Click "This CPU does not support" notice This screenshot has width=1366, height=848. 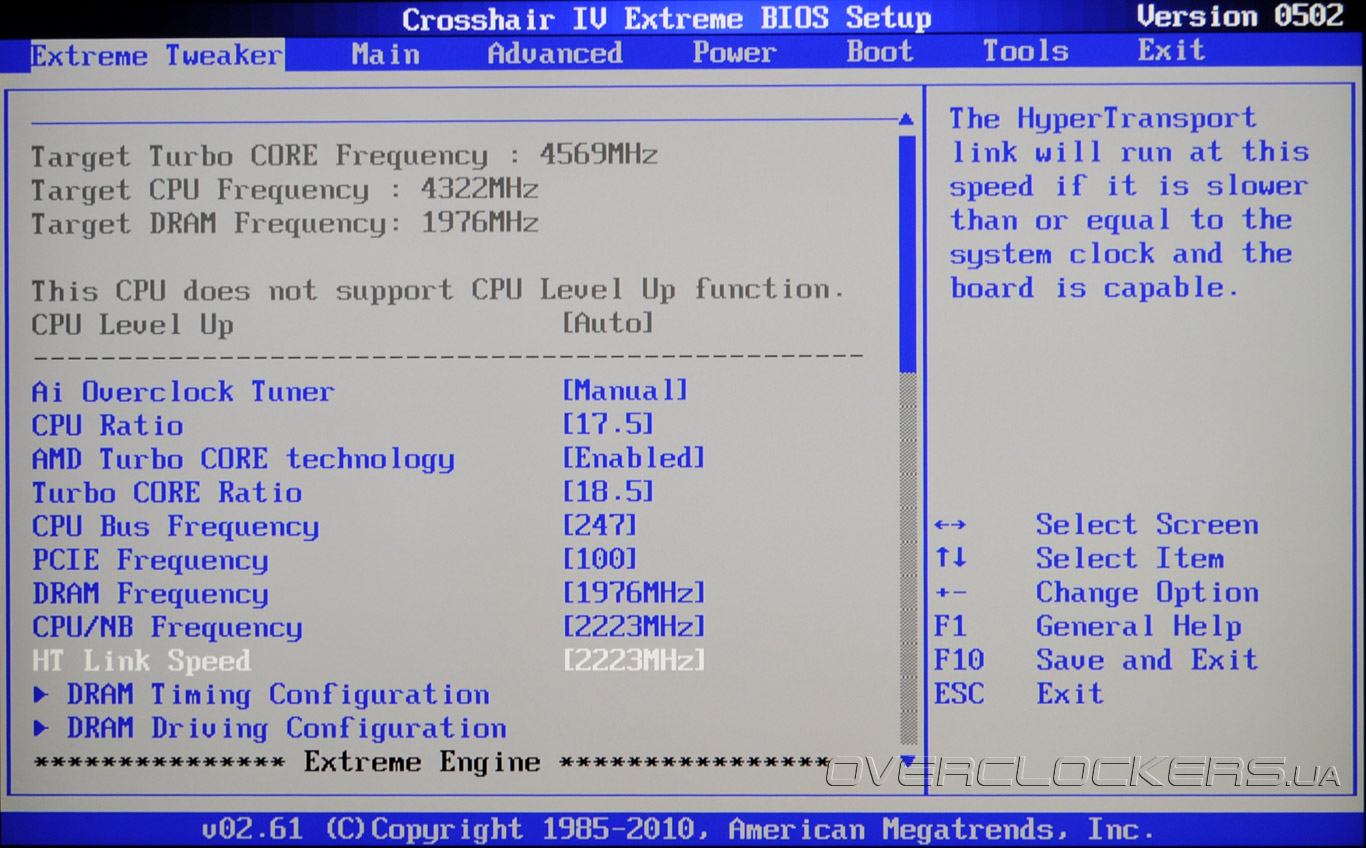pyautogui.click(x=438, y=290)
